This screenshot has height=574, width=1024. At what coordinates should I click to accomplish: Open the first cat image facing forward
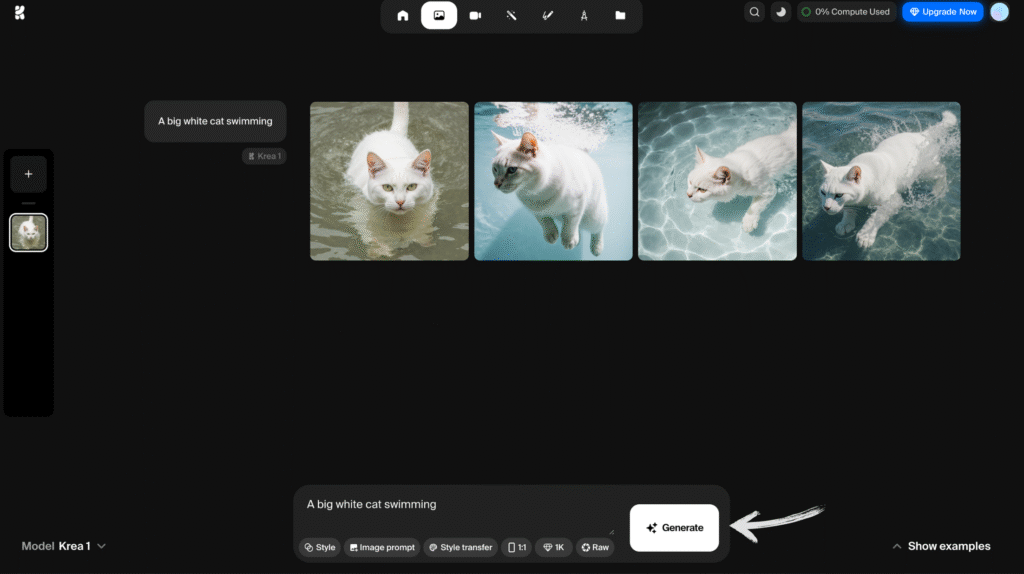coord(389,181)
